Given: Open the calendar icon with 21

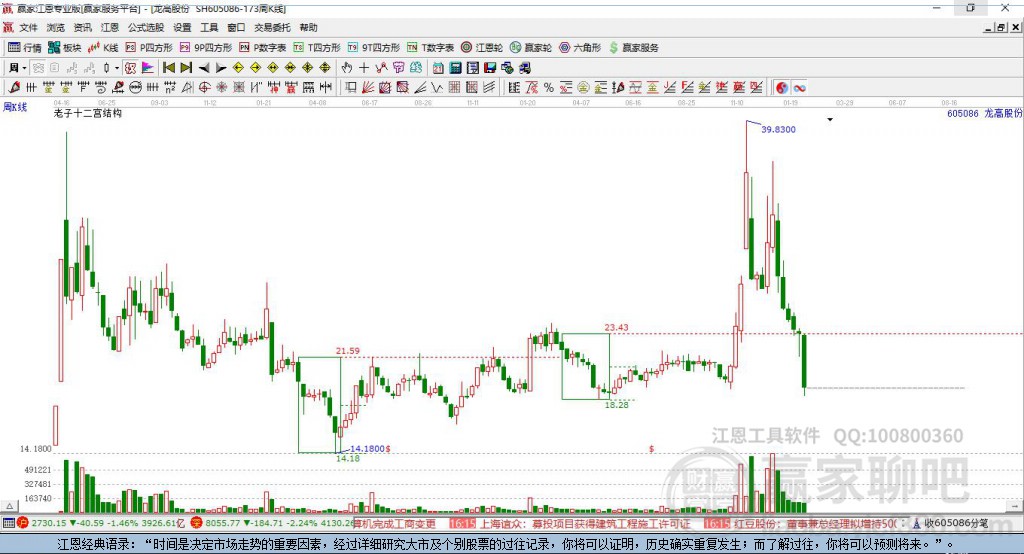Looking at the screenshot, I should [438, 68].
